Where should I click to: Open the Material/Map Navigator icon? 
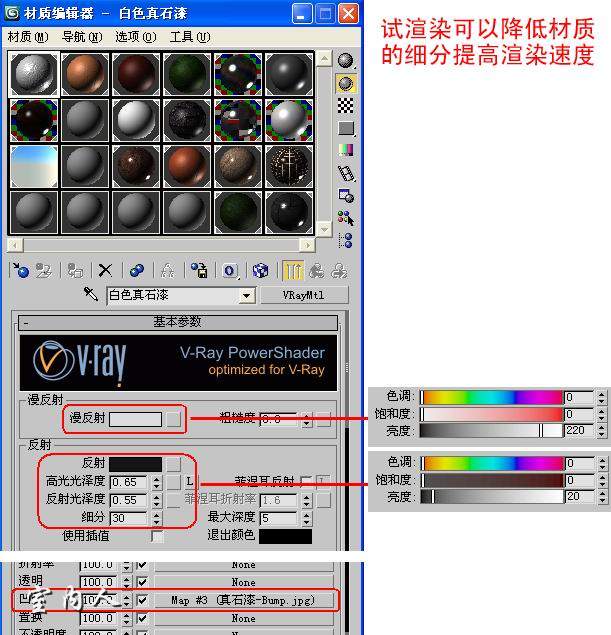(x=345, y=241)
